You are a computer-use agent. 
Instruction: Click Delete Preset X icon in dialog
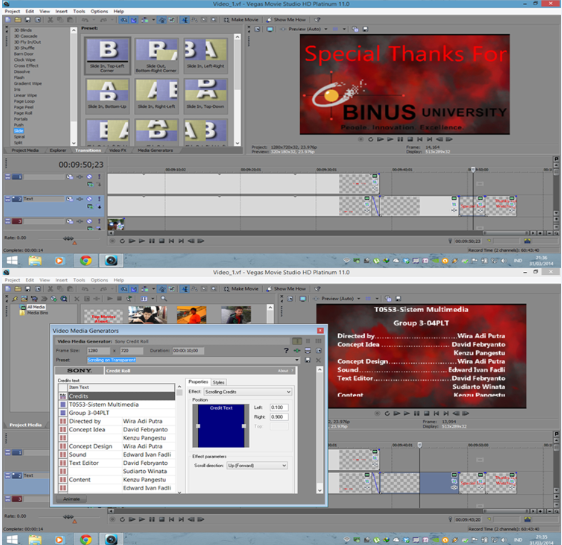[318, 360]
